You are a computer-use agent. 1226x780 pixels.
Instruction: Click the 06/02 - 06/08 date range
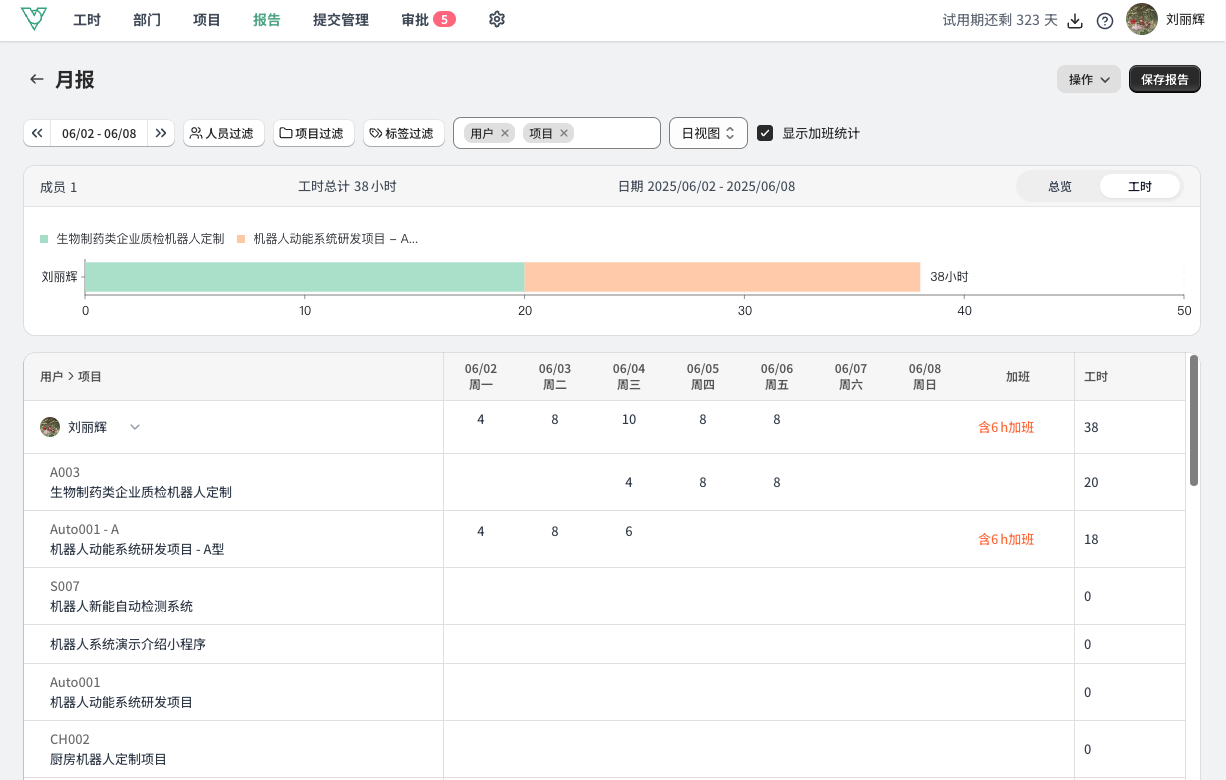[99, 133]
